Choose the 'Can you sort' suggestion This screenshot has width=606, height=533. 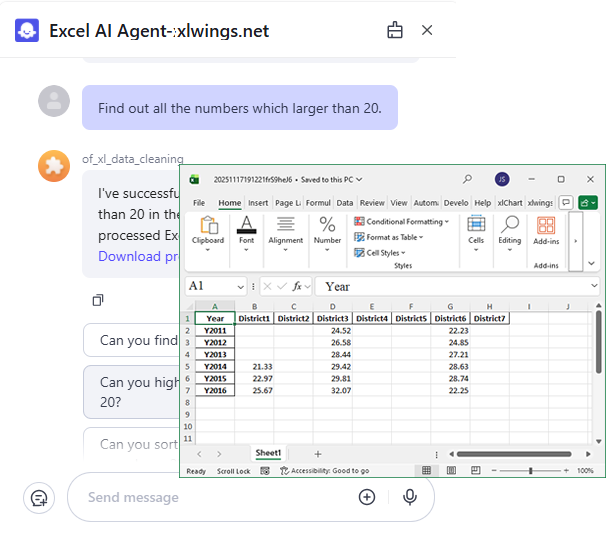point(131,444)
